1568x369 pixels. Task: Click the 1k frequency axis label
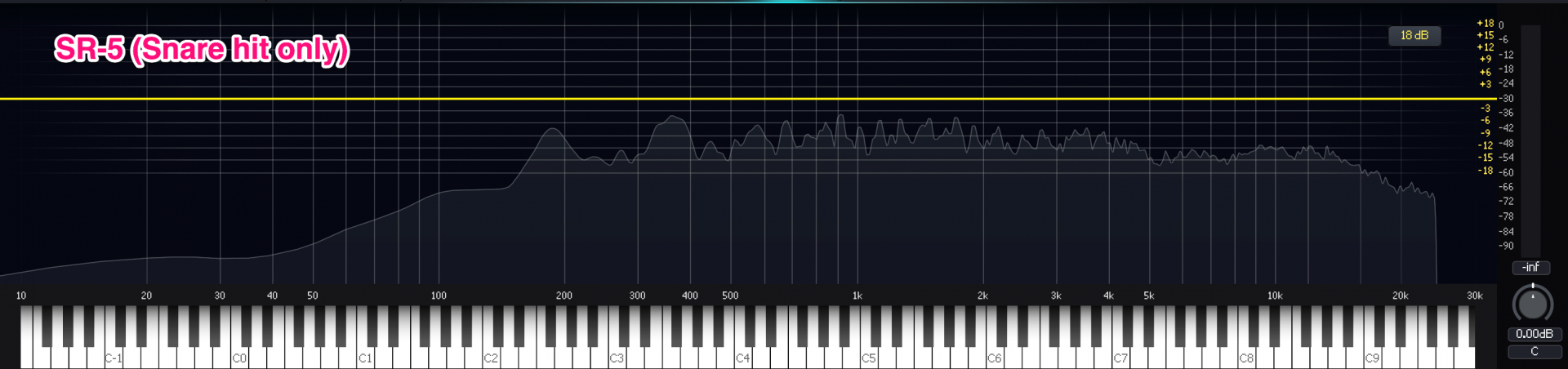(857, 296)
